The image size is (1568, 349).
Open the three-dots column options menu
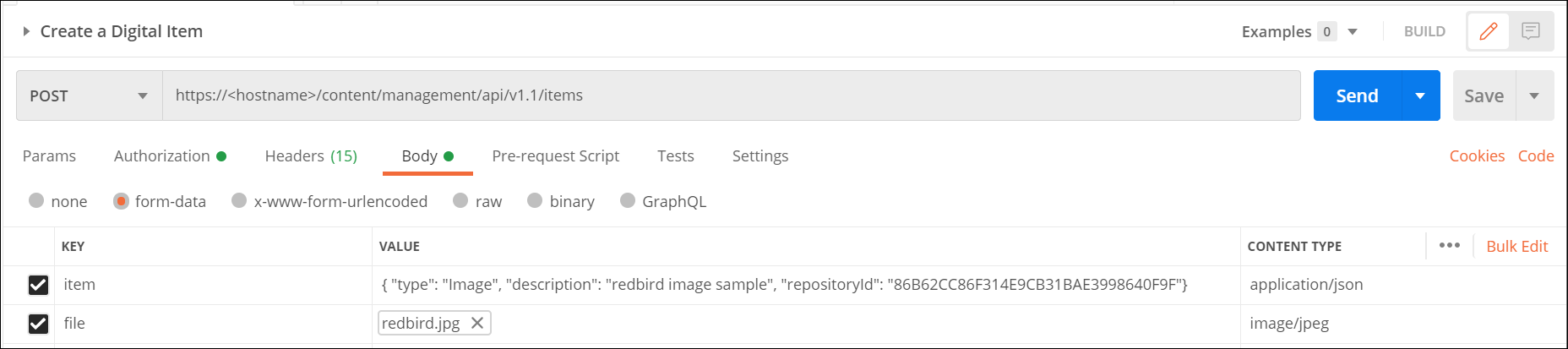[x=1450, y=246]
